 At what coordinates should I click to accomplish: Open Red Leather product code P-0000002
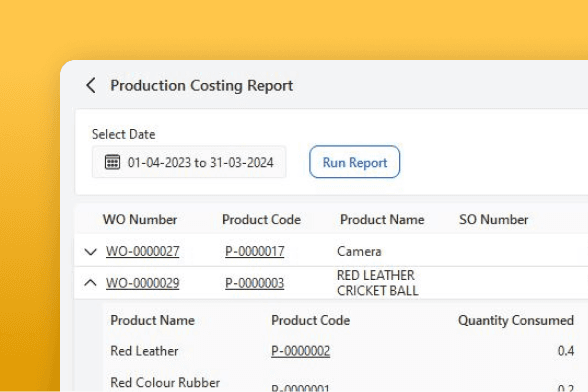(300, 351)
